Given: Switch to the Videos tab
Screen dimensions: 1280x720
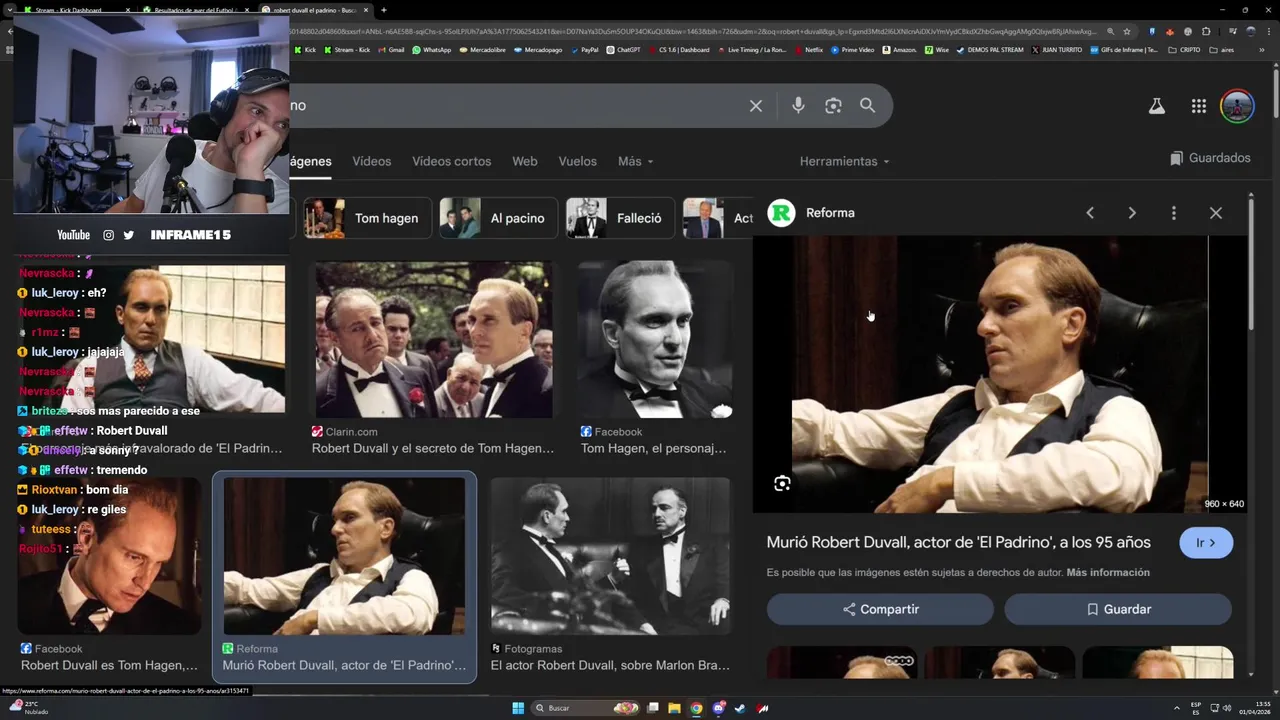Looking at the screenshot, I should (x=372, y=161).
